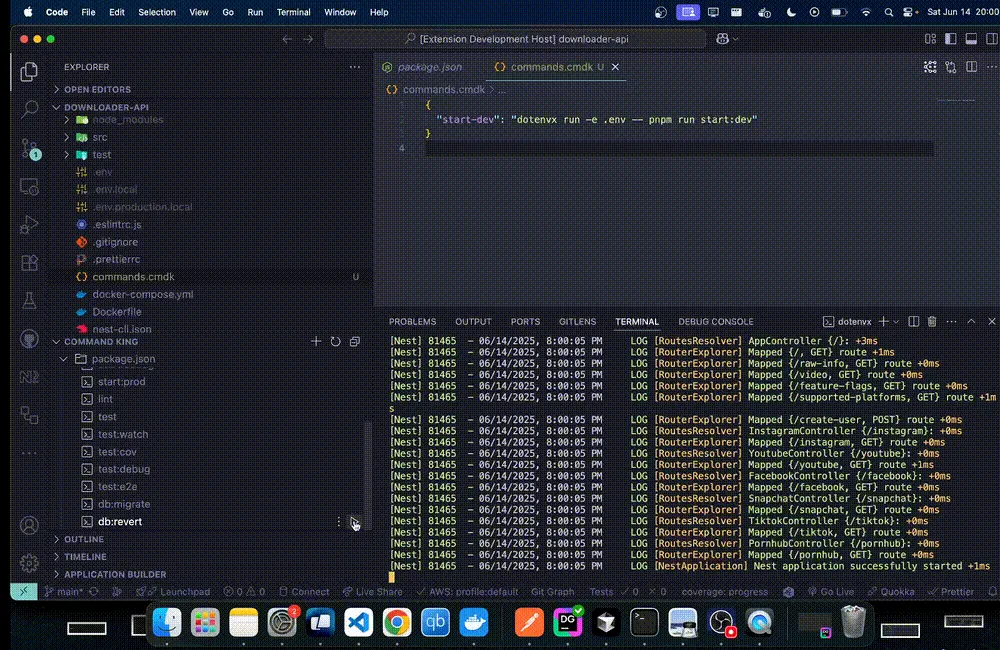
Task: Toggle the bottom panel layout button
Action: [971, 39]
